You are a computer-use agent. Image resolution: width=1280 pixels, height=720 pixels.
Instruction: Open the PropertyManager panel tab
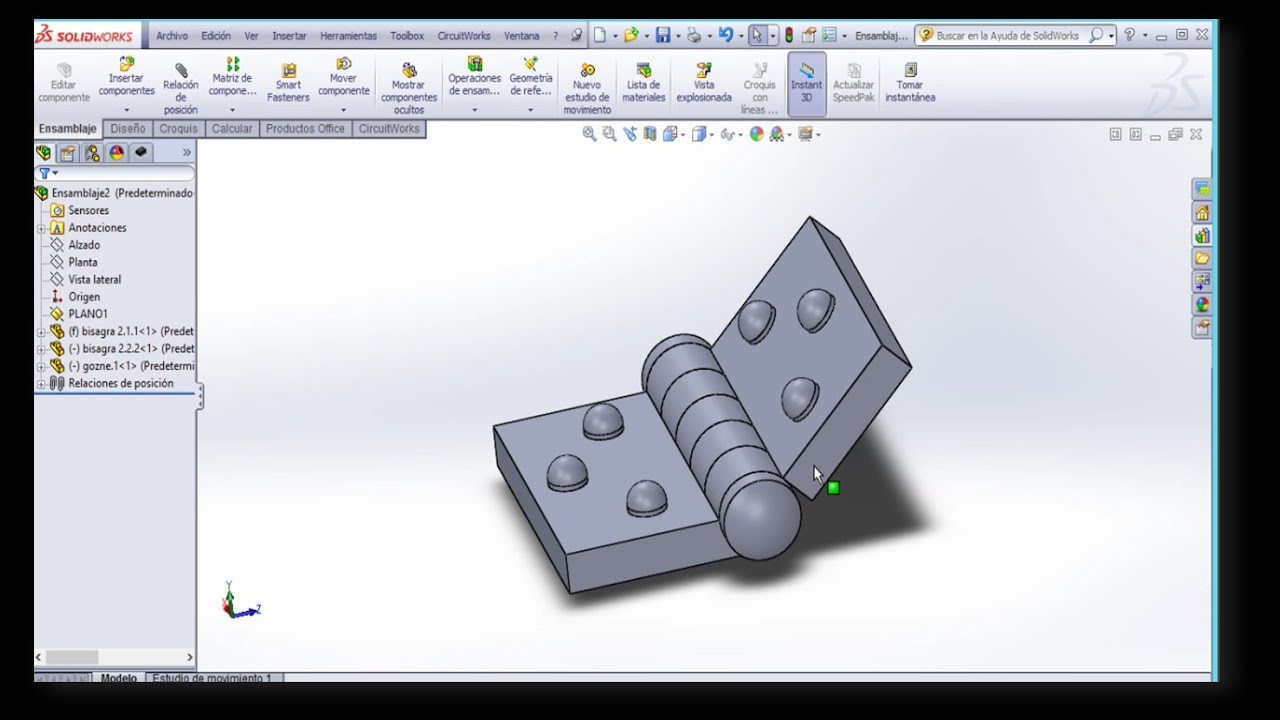67,153
